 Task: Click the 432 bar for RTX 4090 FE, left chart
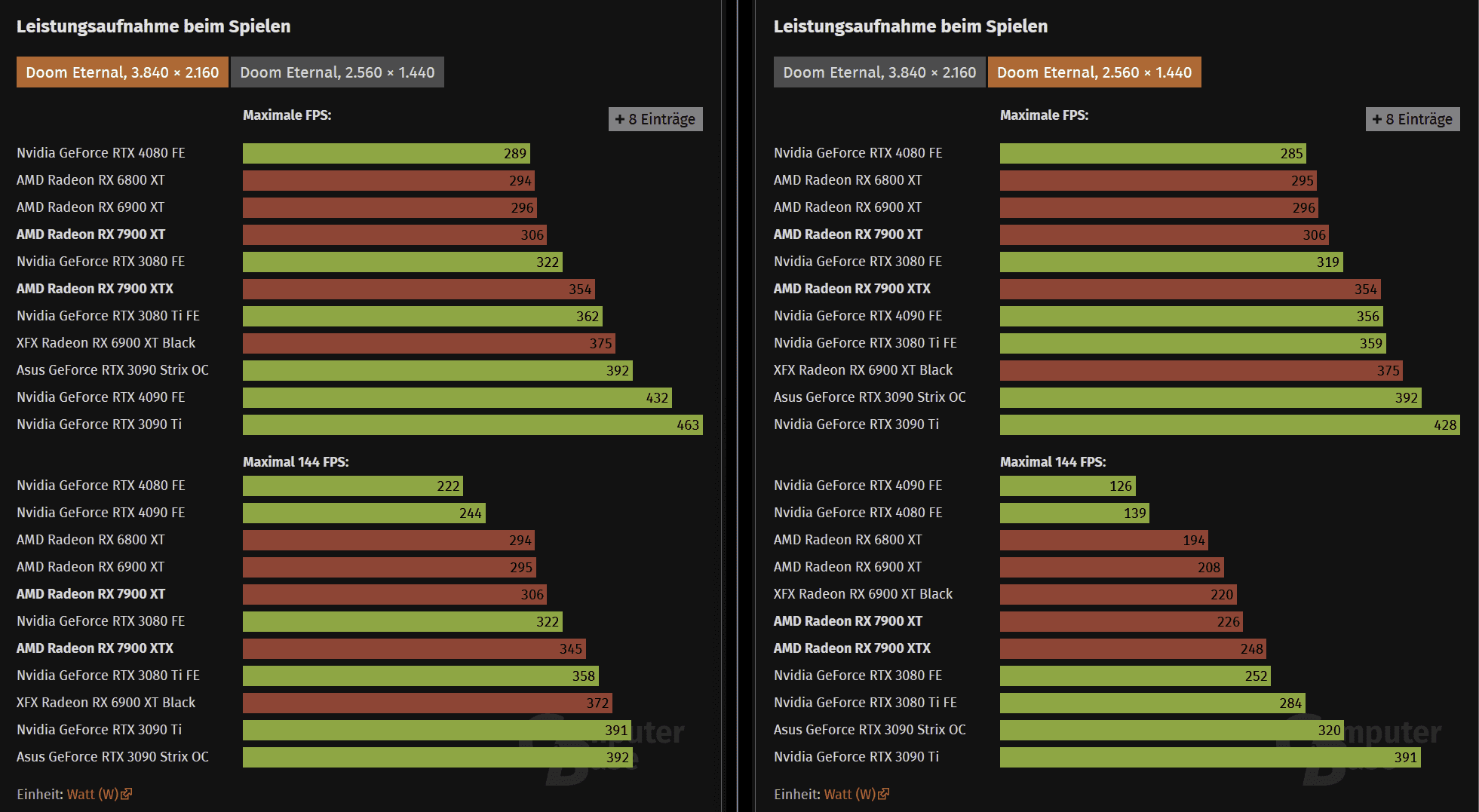click(457, 397)
